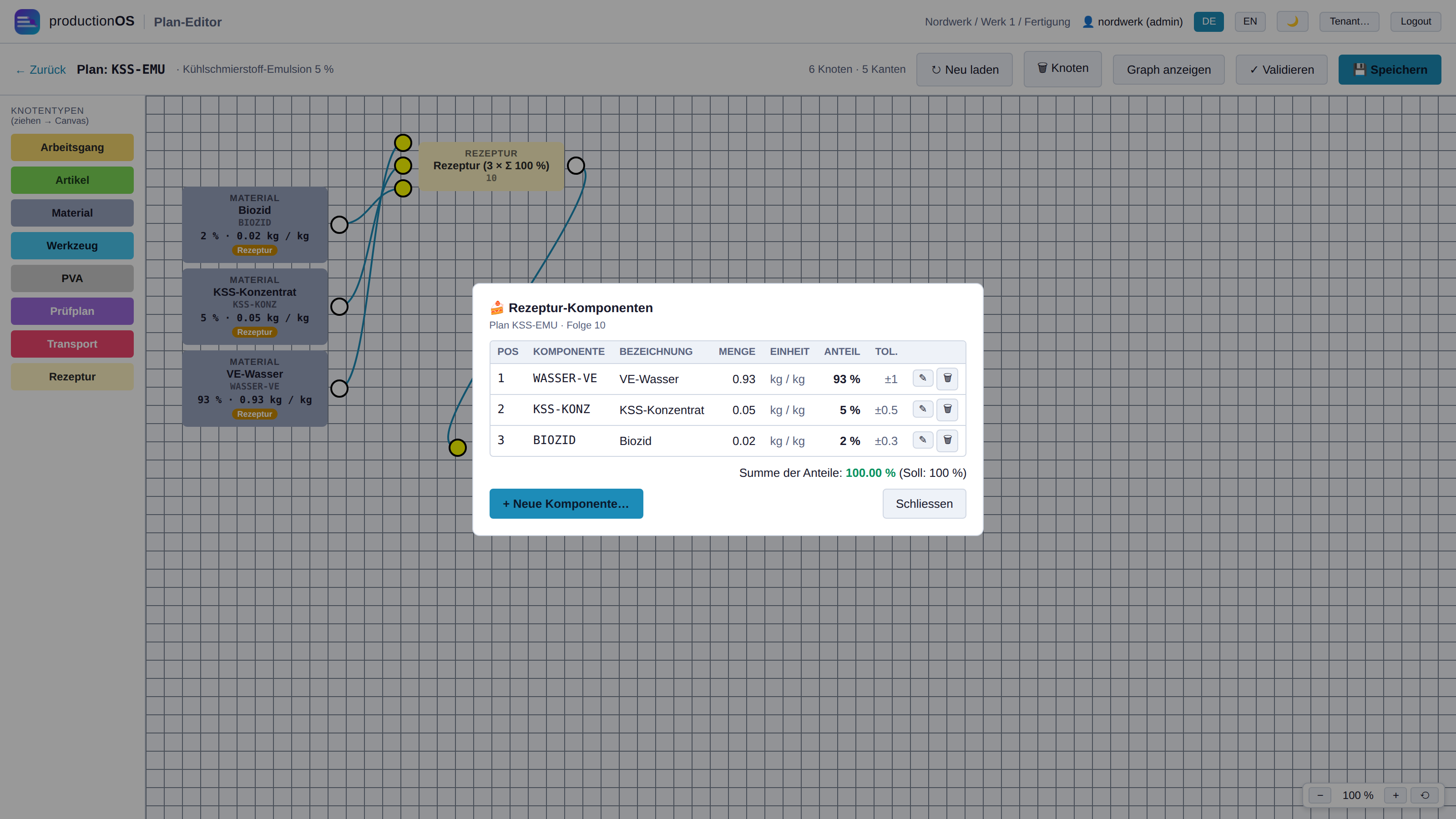The image size is (1456, 819).
Task: Delete the WASSER-VE component row
Action: [947, 379]
